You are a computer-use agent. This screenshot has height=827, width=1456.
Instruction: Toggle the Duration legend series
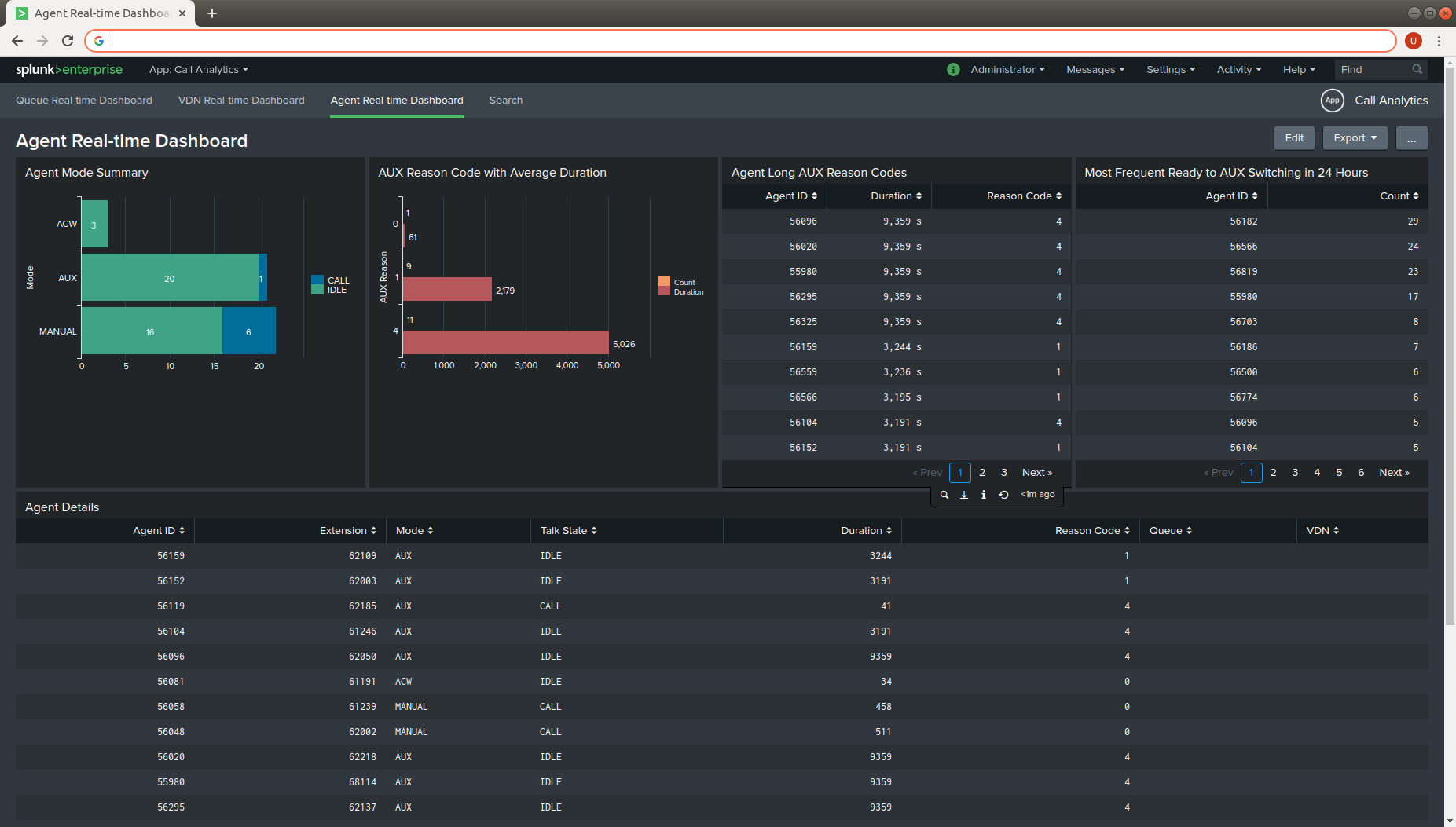[x=688, y=292]
